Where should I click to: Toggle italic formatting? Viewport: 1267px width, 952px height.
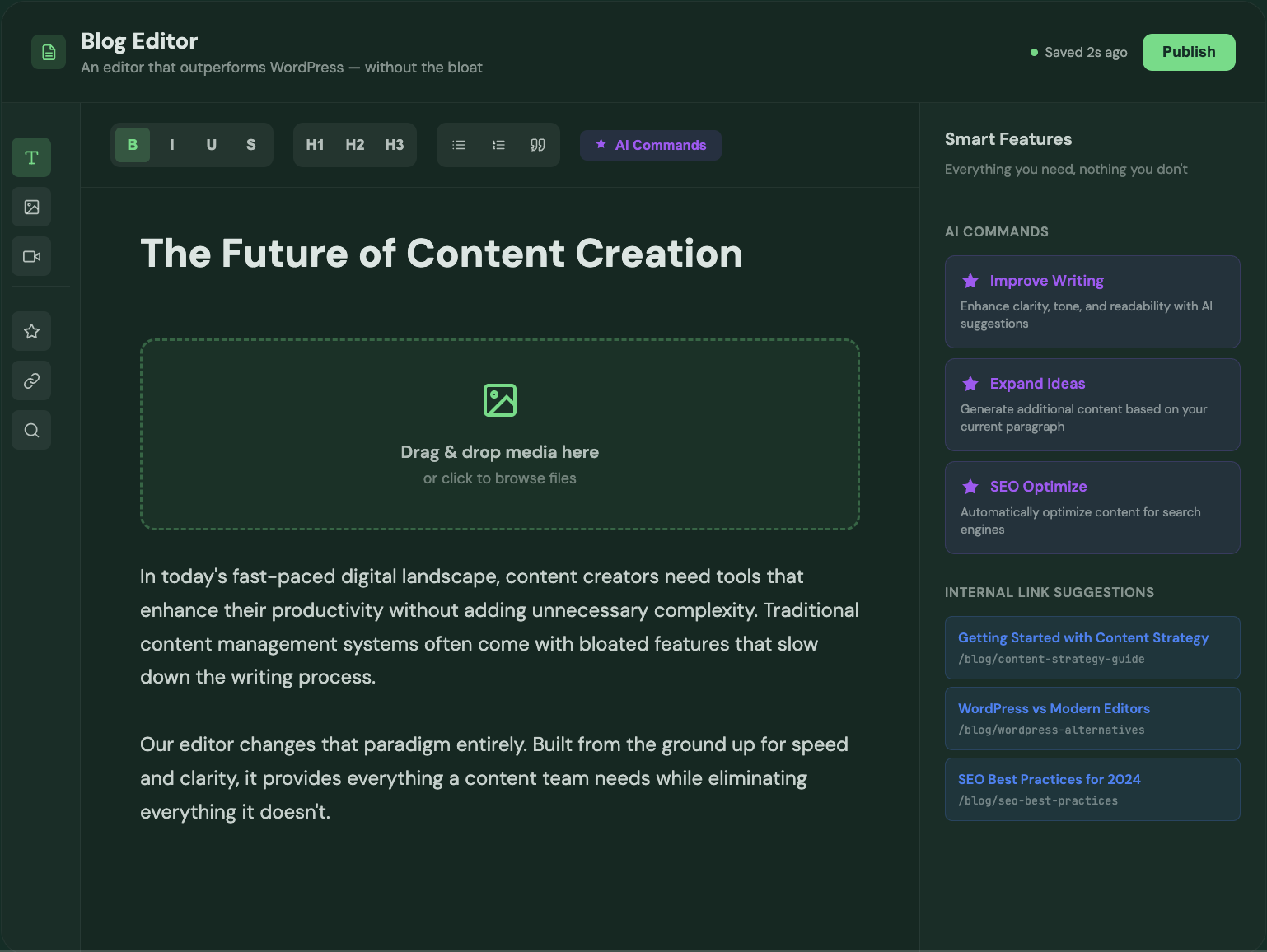click(172, 145)
